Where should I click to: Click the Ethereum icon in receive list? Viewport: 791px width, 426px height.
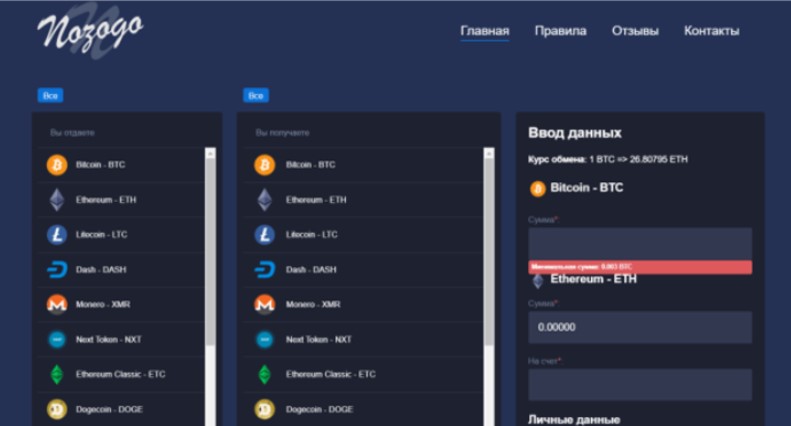pyautogui.click(x=264, y=200)
